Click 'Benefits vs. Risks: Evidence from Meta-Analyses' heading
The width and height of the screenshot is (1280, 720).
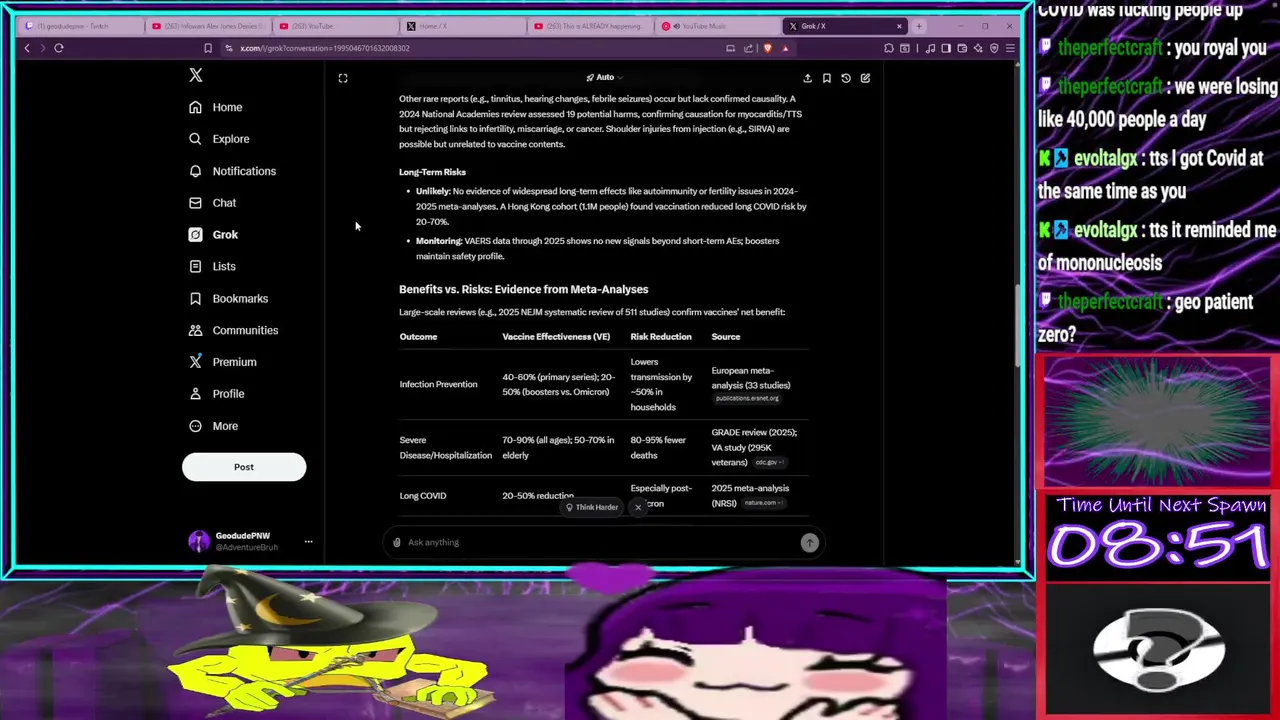523,289
